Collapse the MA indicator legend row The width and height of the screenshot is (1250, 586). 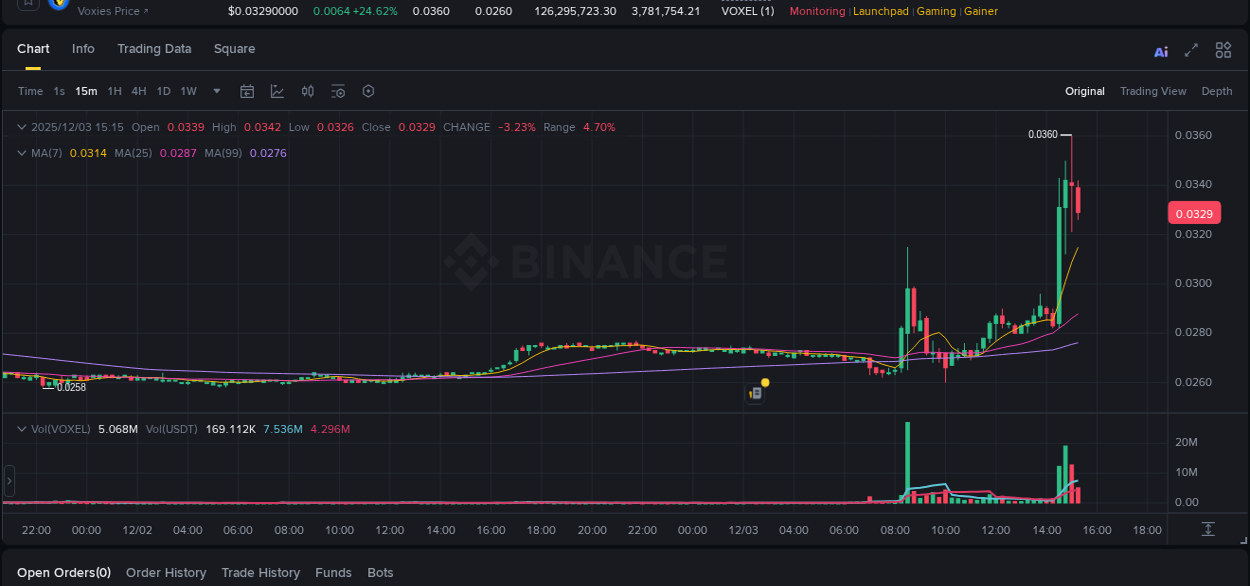(21, 153)
